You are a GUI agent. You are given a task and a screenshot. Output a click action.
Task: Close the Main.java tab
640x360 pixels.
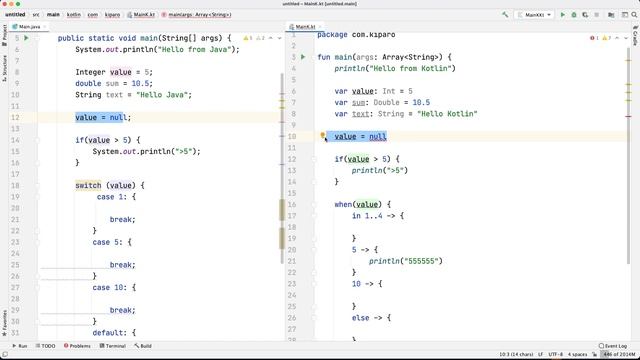[44, 27]
